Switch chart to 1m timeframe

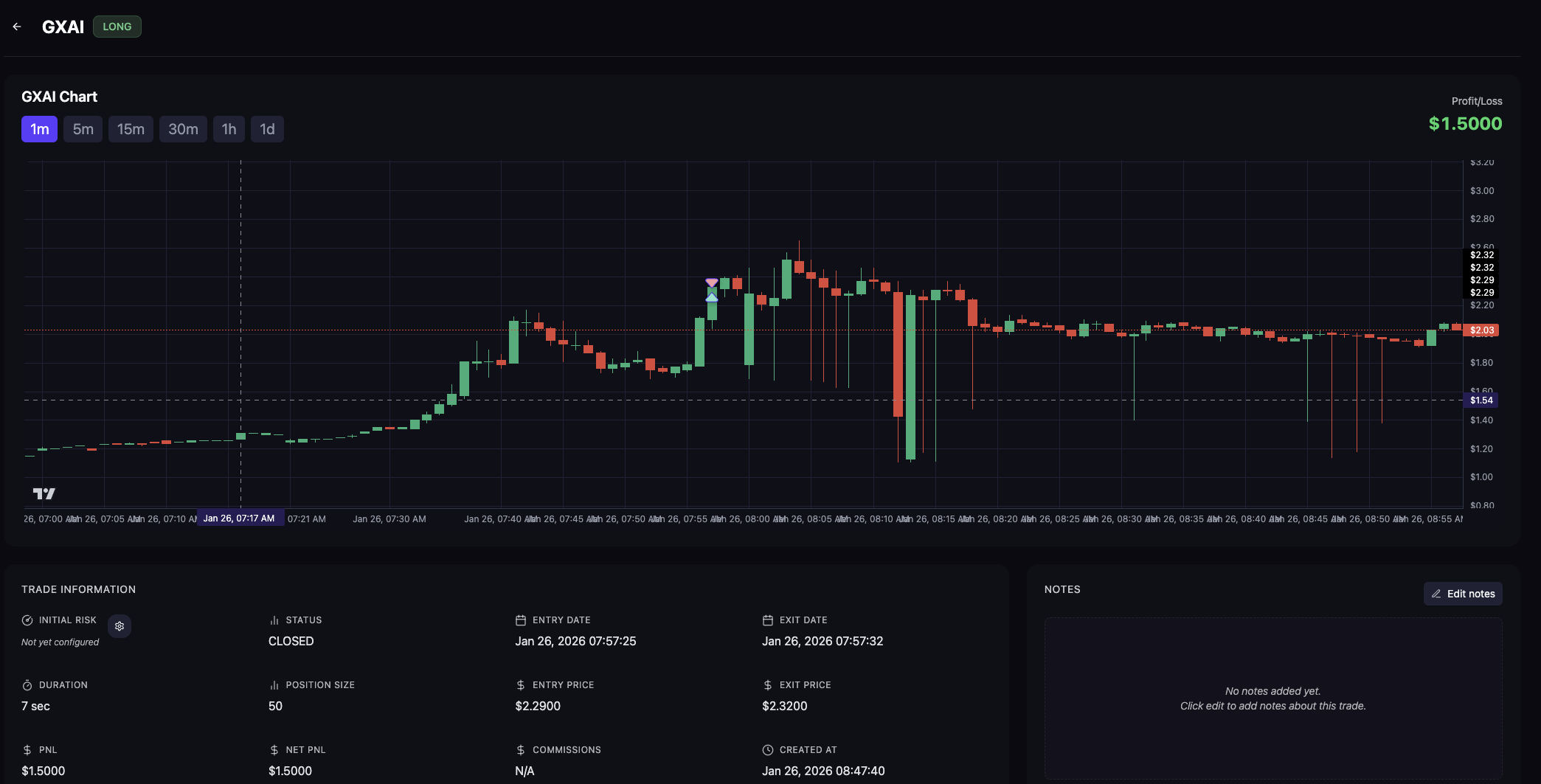(x=39, y=129)
